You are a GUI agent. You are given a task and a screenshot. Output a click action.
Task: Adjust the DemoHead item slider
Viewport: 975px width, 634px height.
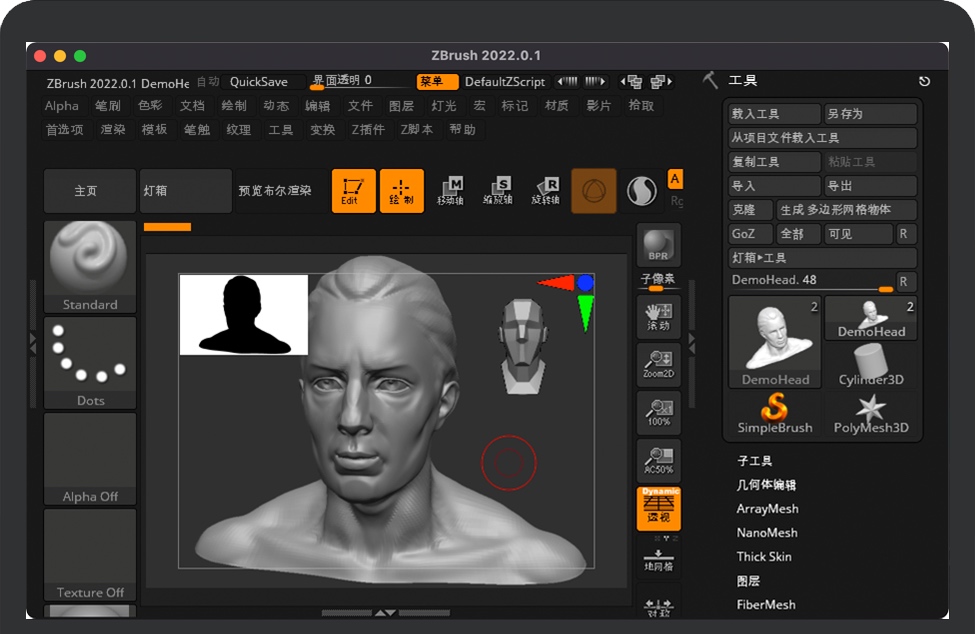(811, 282)
